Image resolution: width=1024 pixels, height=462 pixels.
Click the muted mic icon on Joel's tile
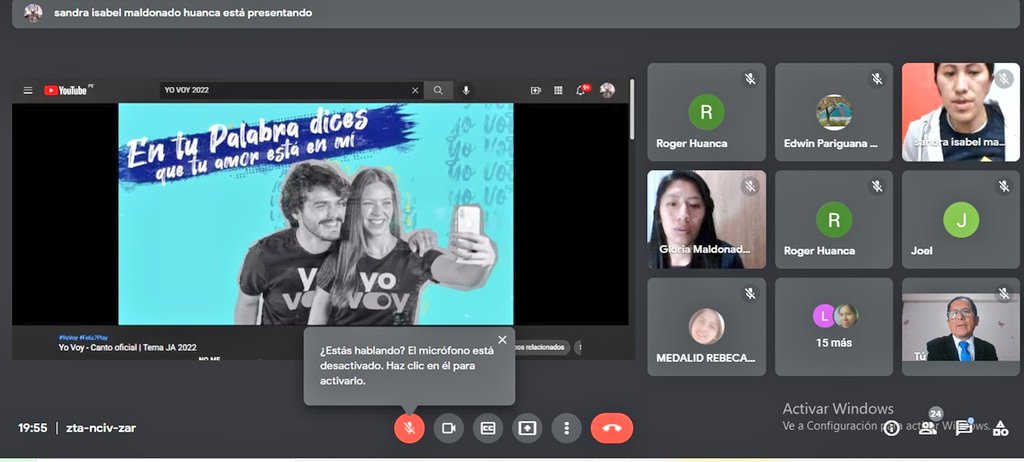(1004, 187)
